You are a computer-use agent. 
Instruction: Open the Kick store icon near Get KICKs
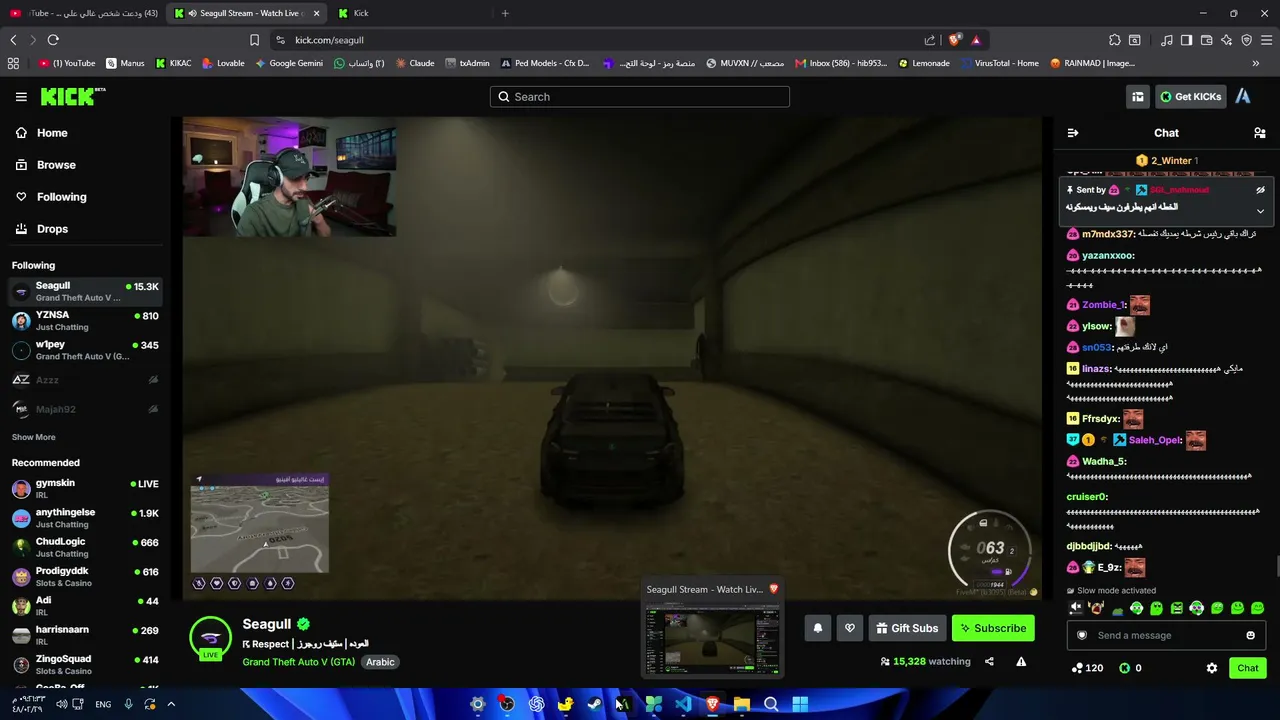[x=1138, y=97]
